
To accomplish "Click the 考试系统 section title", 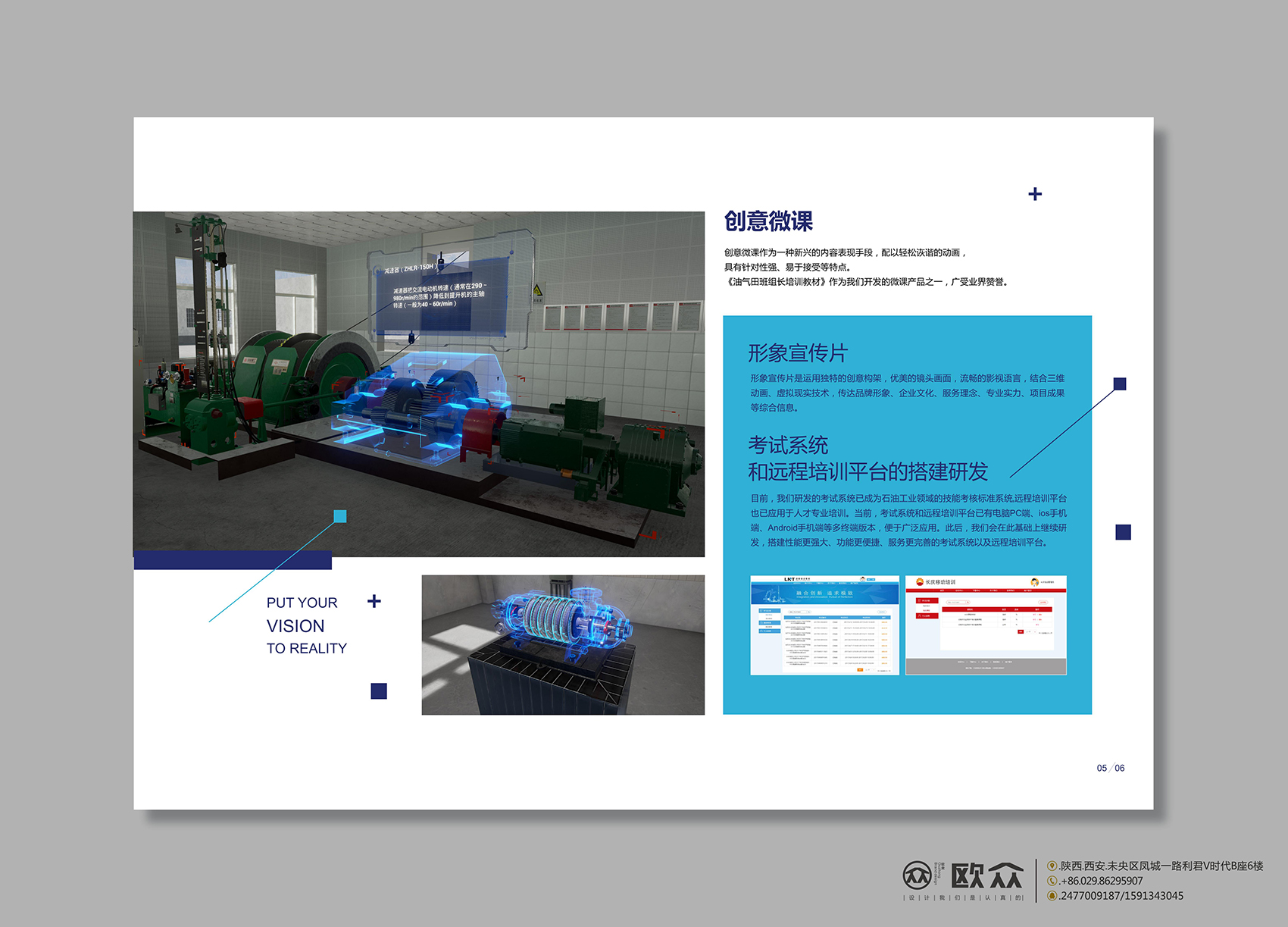I will pyautogui.click(x=788, y=445).
